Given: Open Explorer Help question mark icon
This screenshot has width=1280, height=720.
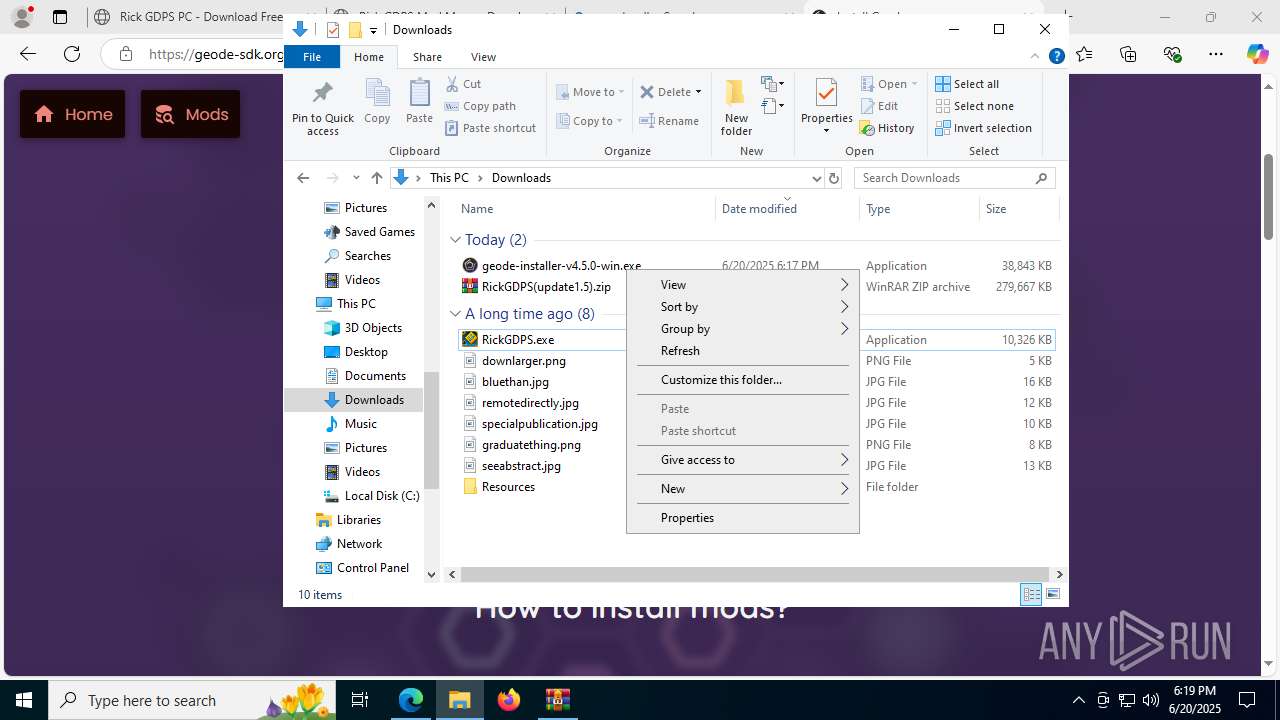Looking at the screenshot, I should 1056,57.
